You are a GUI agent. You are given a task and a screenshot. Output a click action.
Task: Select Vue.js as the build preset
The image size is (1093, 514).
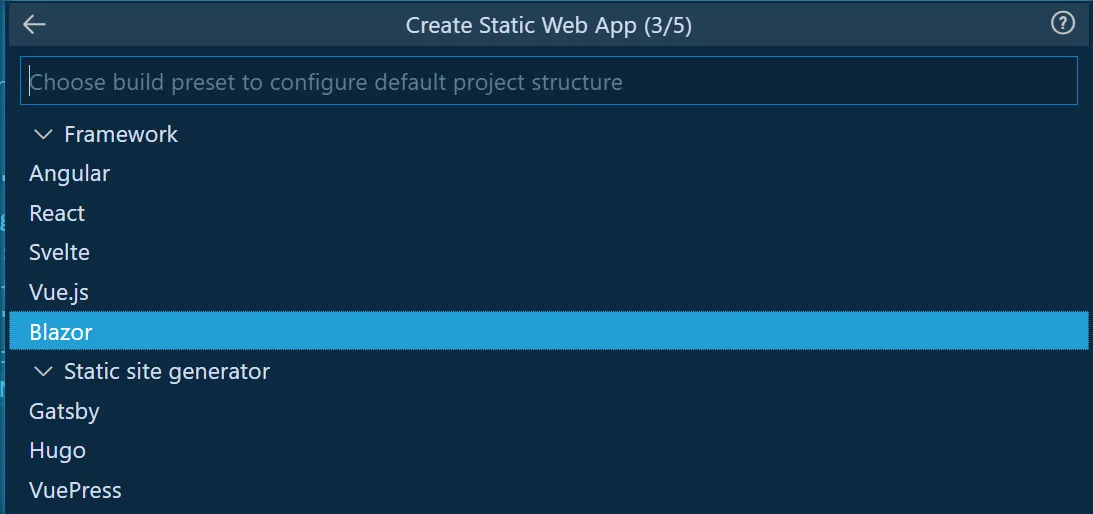click(x=59, y=292)
